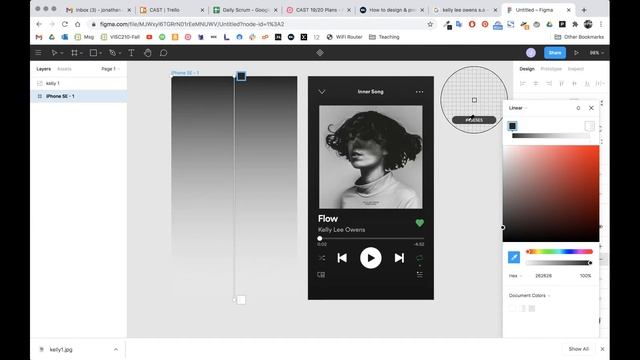The height and width of the screenshot is (360, 640).
Task: Switch to the Inspect tab
Action: pyautogui.click(x=576, y=69)
